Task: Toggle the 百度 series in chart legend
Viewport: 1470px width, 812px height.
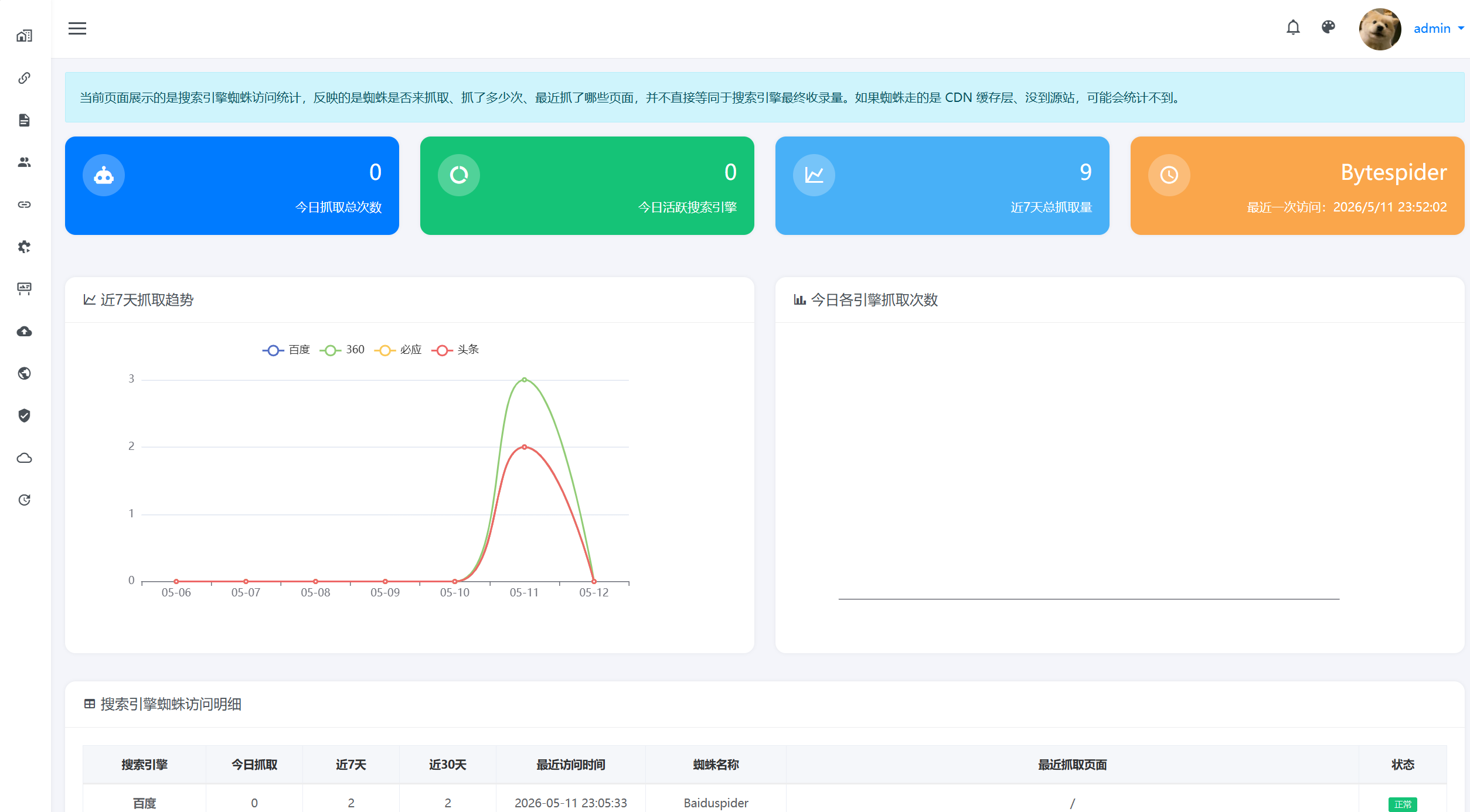Action: point(286,350)
